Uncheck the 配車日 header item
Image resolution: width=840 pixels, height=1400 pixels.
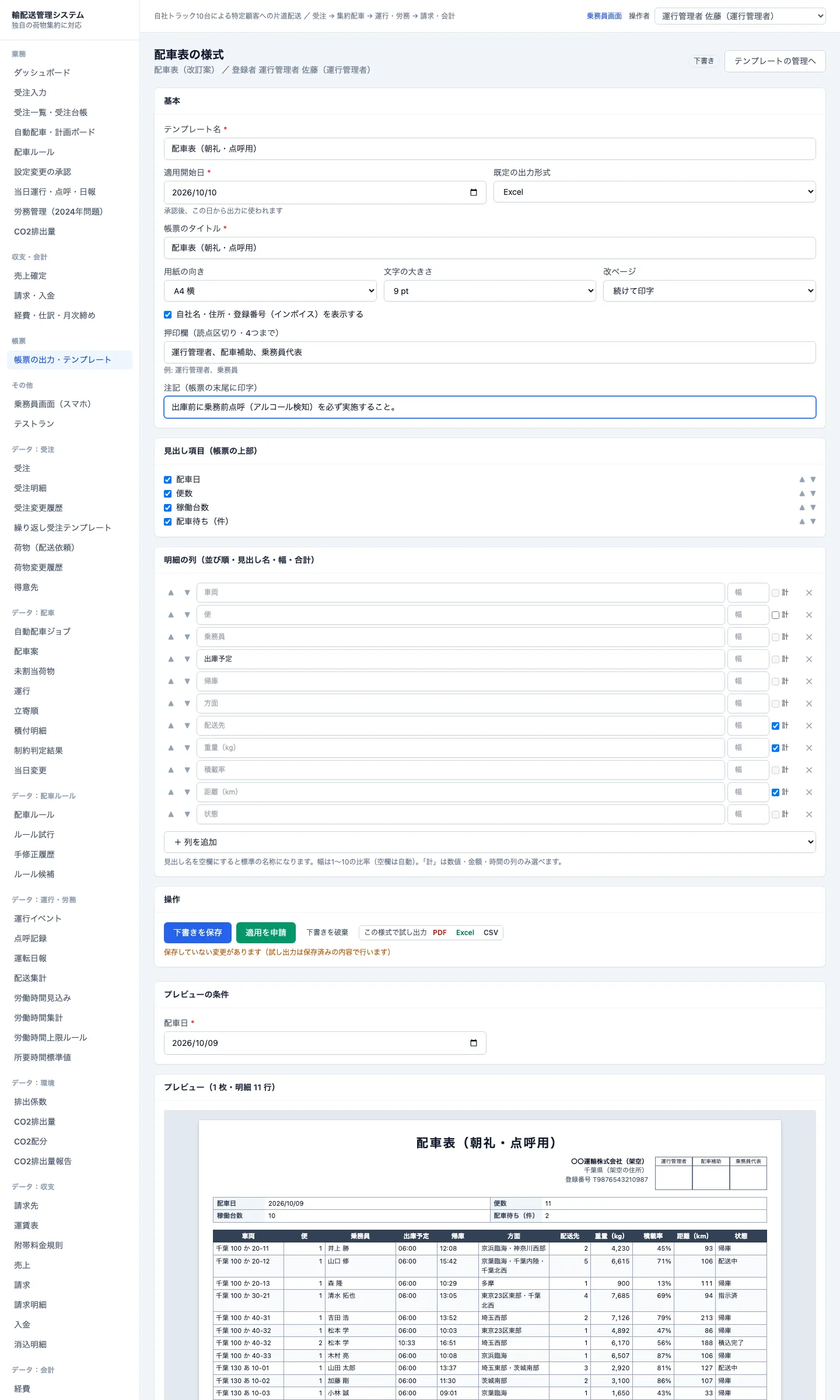point(168,480)
